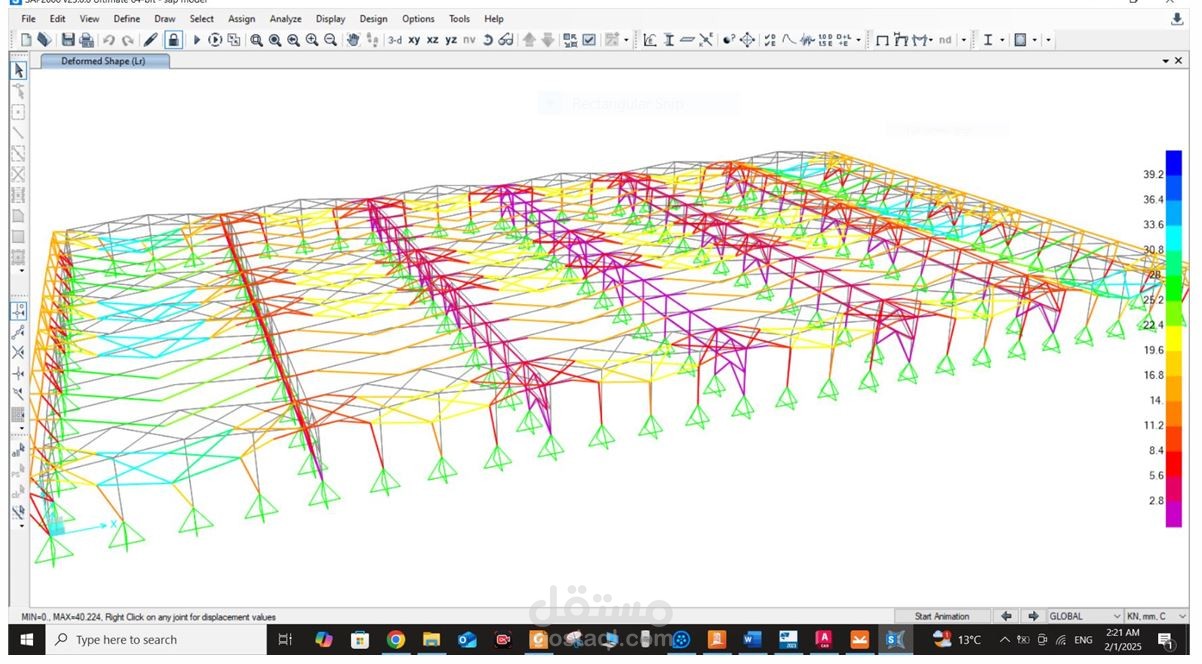
Task: Click the Run Analysis play icon
Action: pyautogui.click(x=197, y=40)
